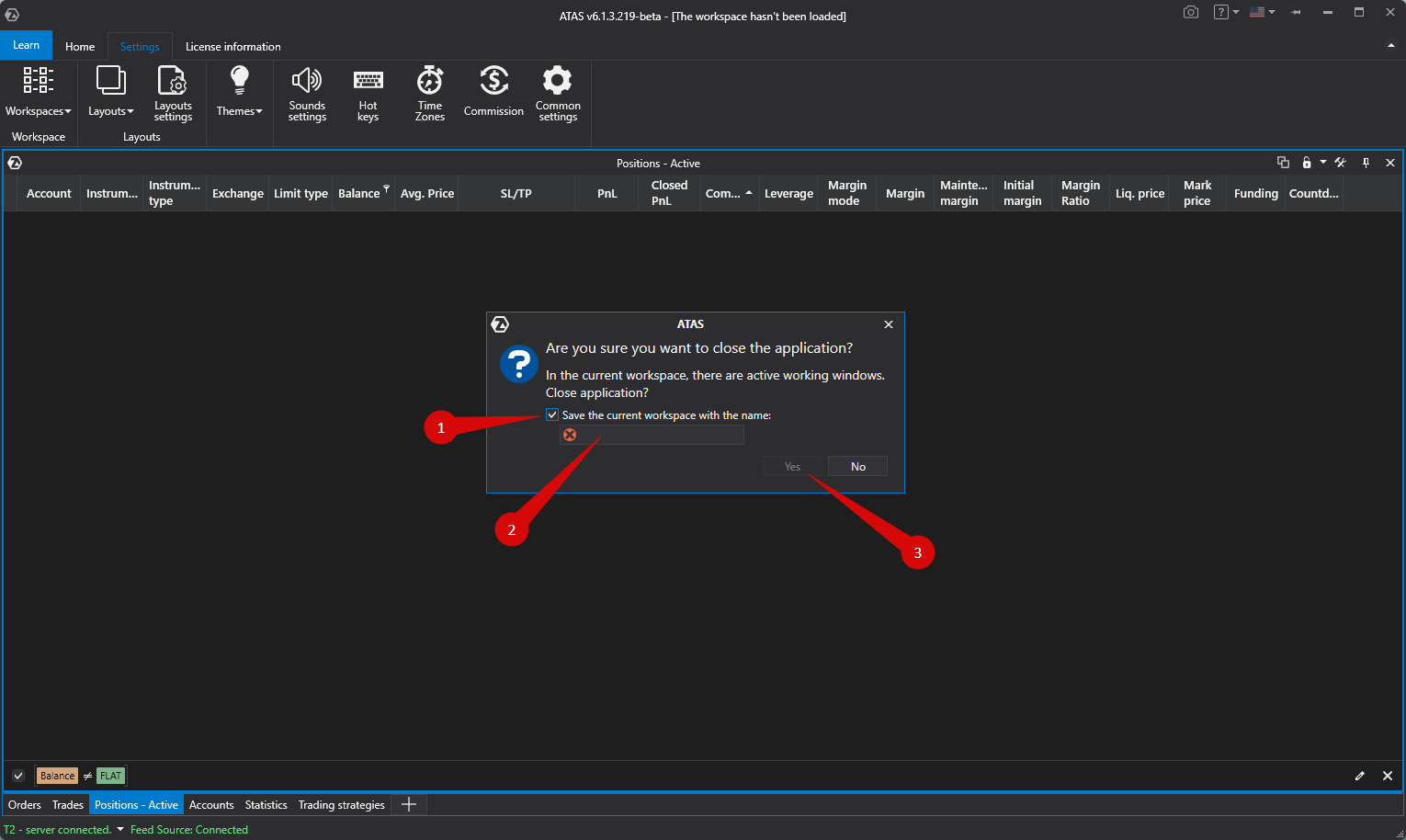Edit the filter with pencil icon
Screen dimensions: 1406x840
click(x=1360, y=776)
